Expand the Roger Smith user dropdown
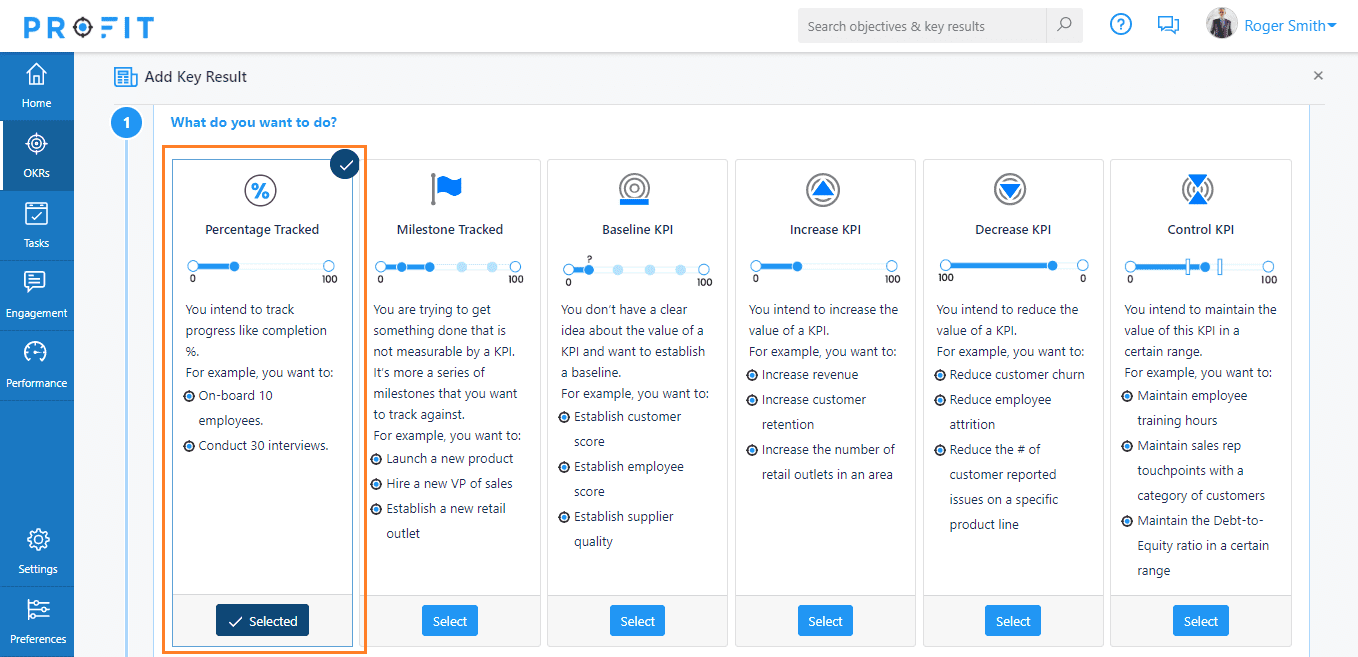This screenshot has height=657, width=1358. pos(1290,26)
